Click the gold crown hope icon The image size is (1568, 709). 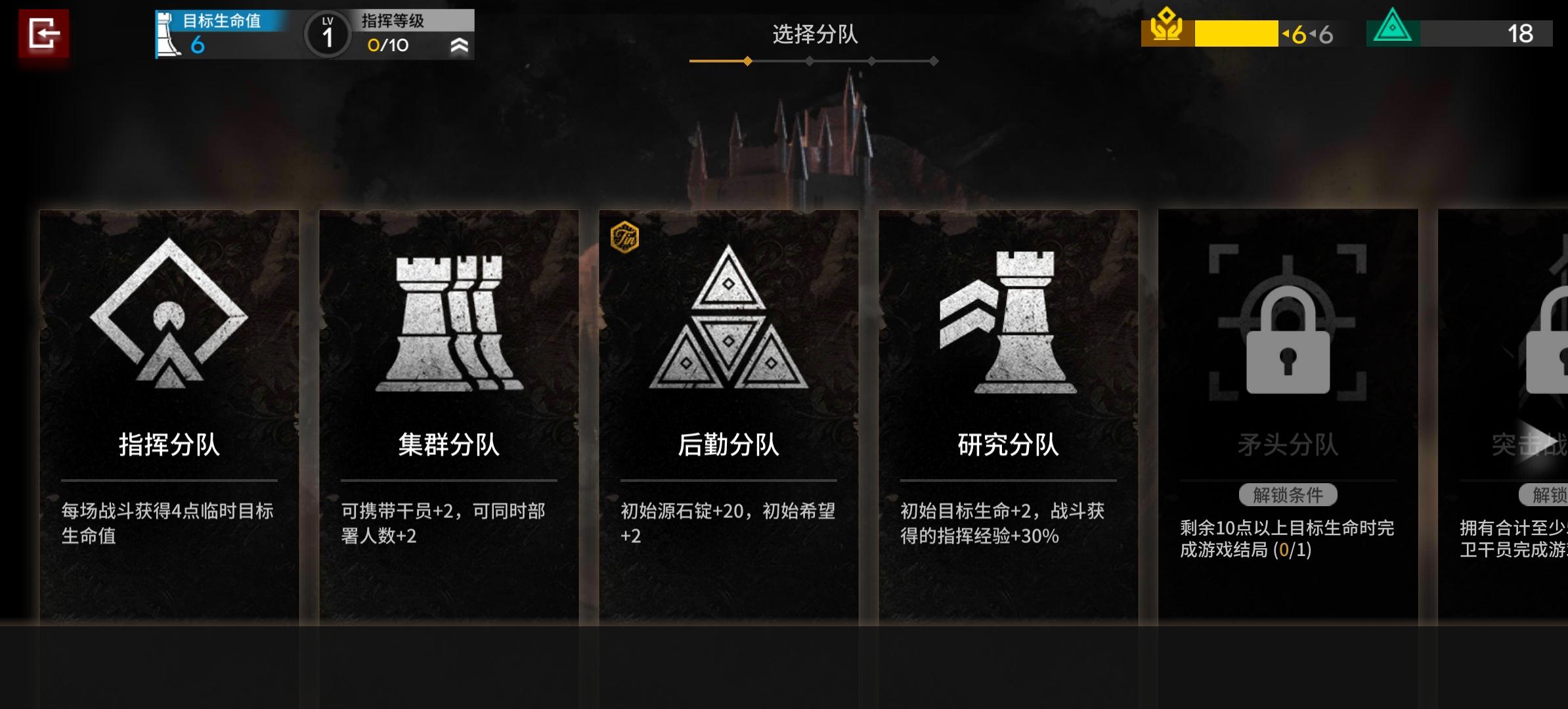1167,26
